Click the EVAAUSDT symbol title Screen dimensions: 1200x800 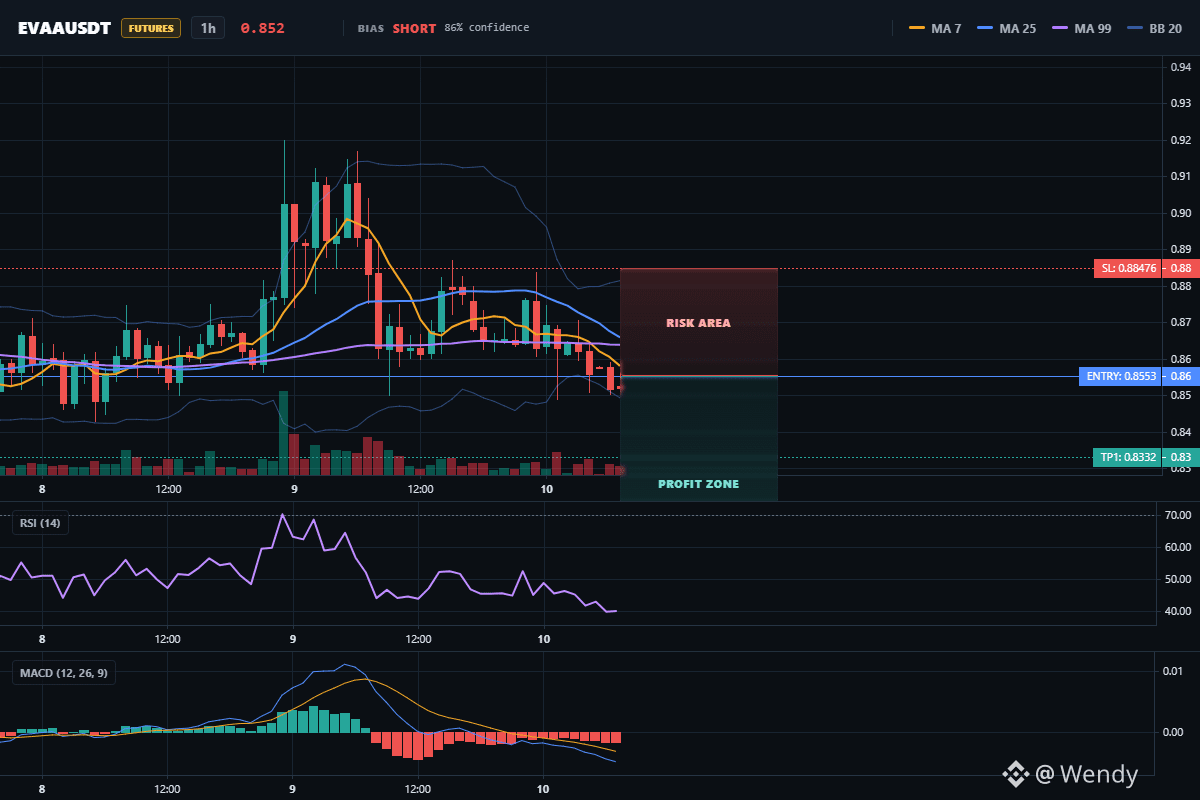[65, 28]
